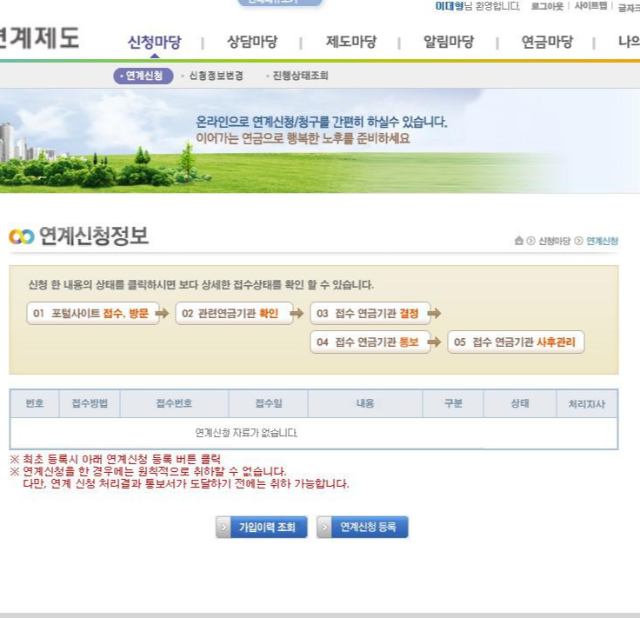Screen dimensions: 640x618
Task: Click step 05 접수 연금기관 사후관리
Action: tap(516, 342)
